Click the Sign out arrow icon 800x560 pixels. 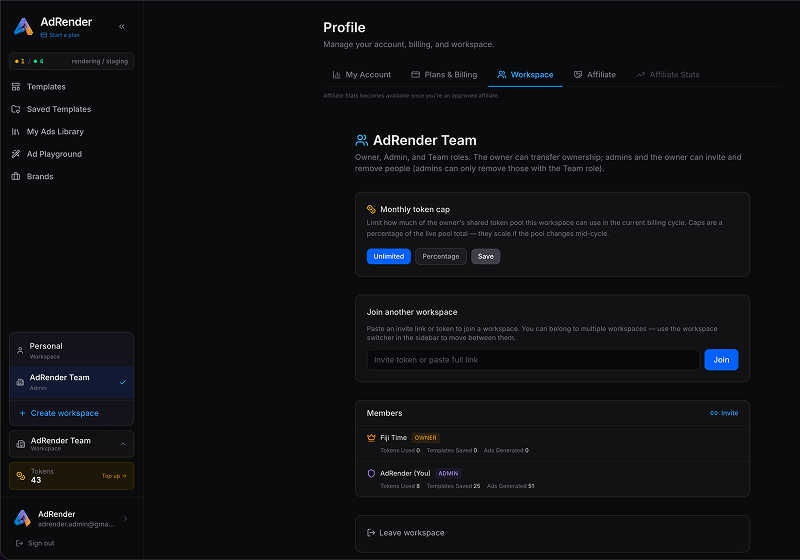pos(19,543)
